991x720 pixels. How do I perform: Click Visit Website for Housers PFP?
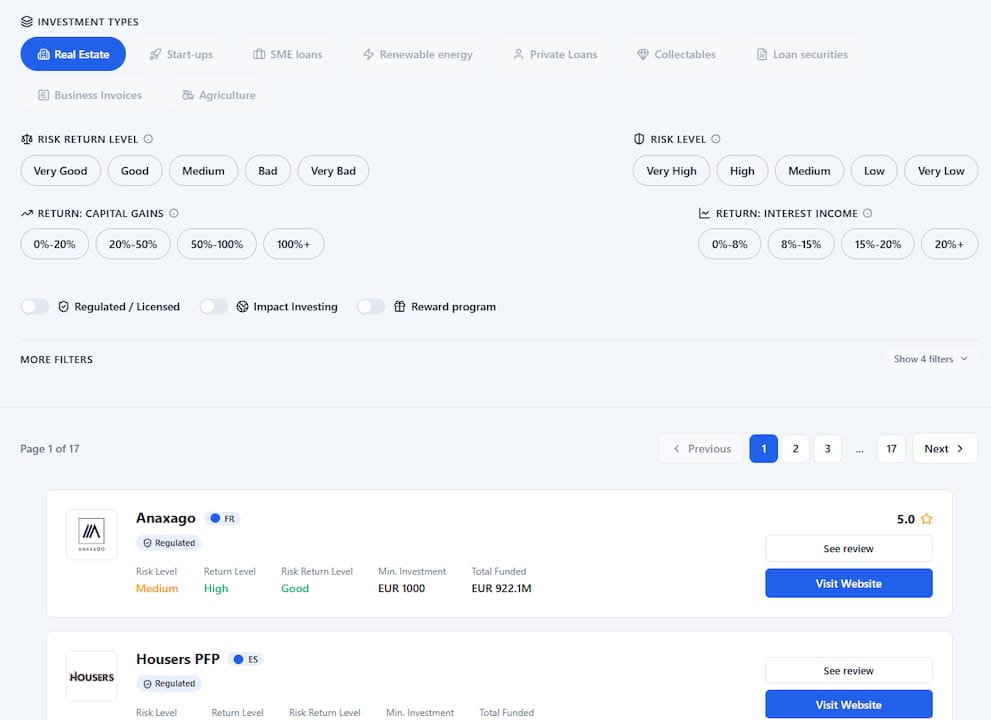coord(849,705)
